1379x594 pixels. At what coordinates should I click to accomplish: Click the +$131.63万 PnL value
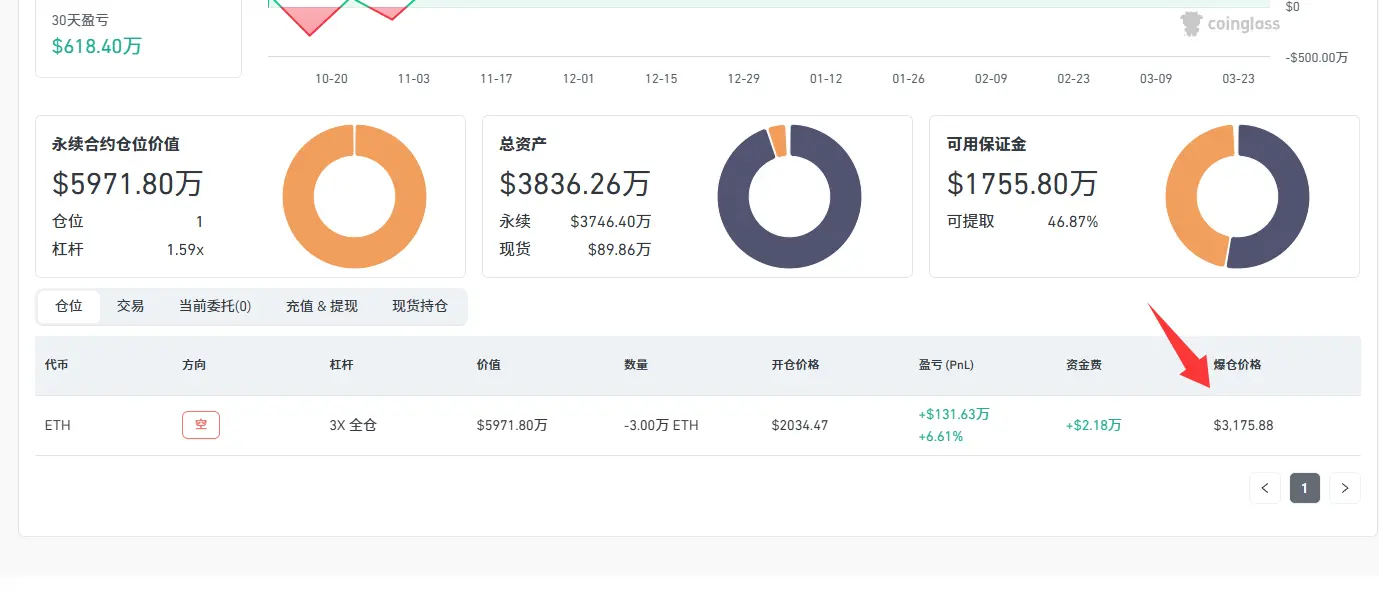pyautogui.click(x=953, y=414)
